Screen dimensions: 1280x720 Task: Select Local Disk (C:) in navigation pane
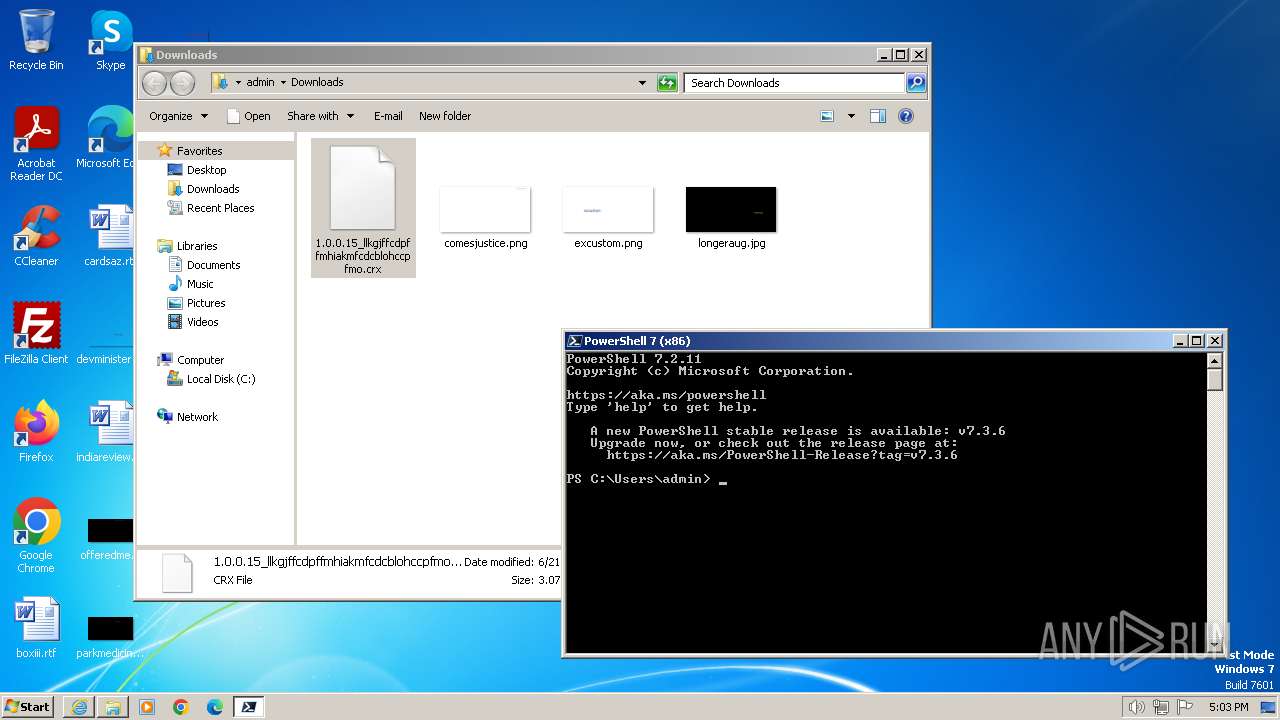click(220, 379)
